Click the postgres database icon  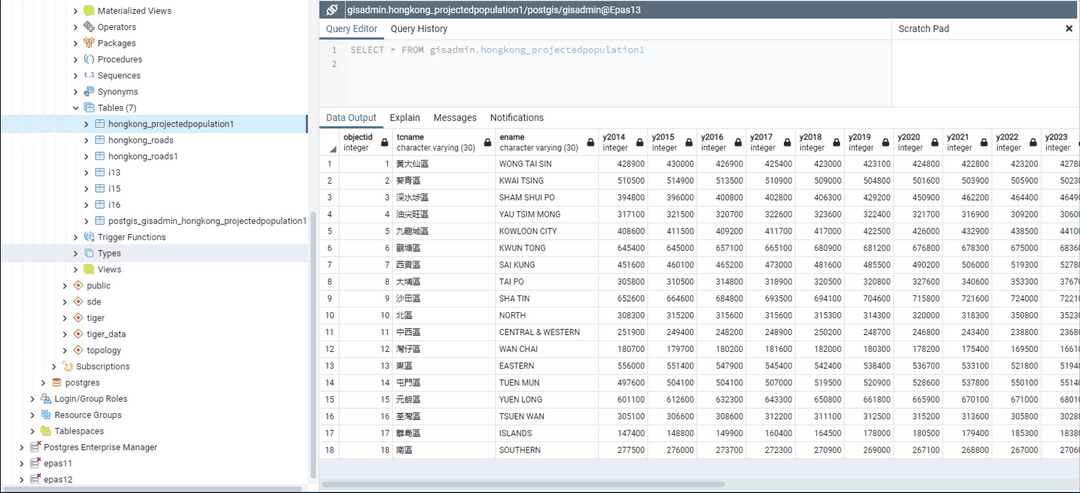pyautogui.click(x=57, y=382)
